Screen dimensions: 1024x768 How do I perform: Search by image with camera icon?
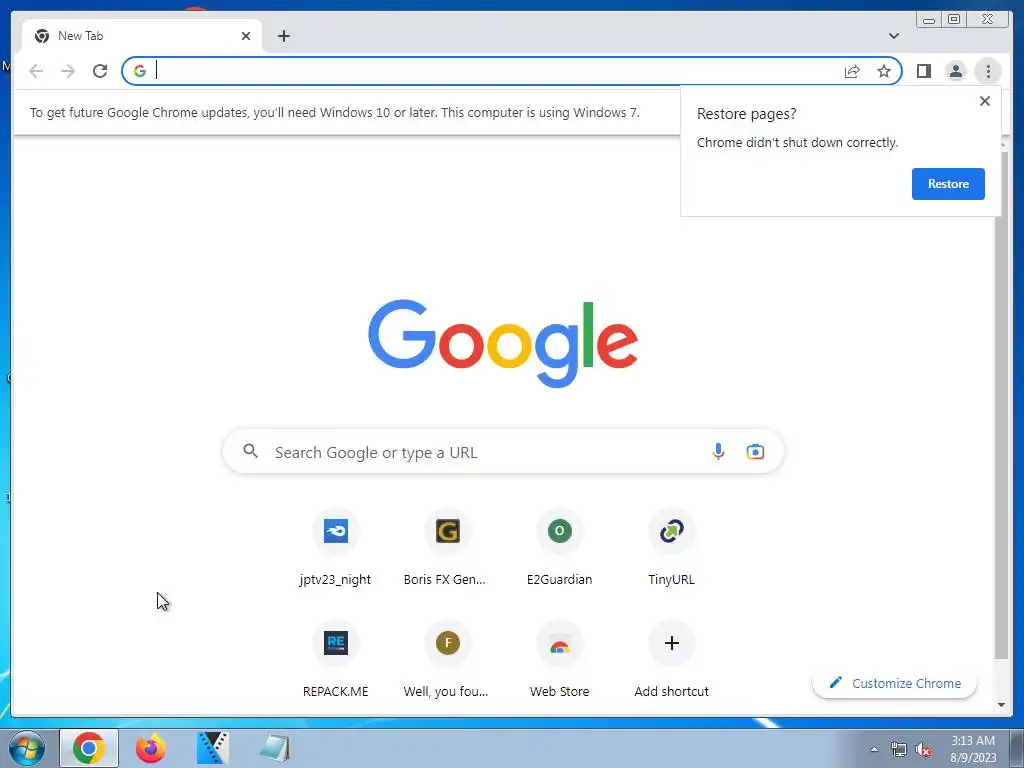click(755, 451)
